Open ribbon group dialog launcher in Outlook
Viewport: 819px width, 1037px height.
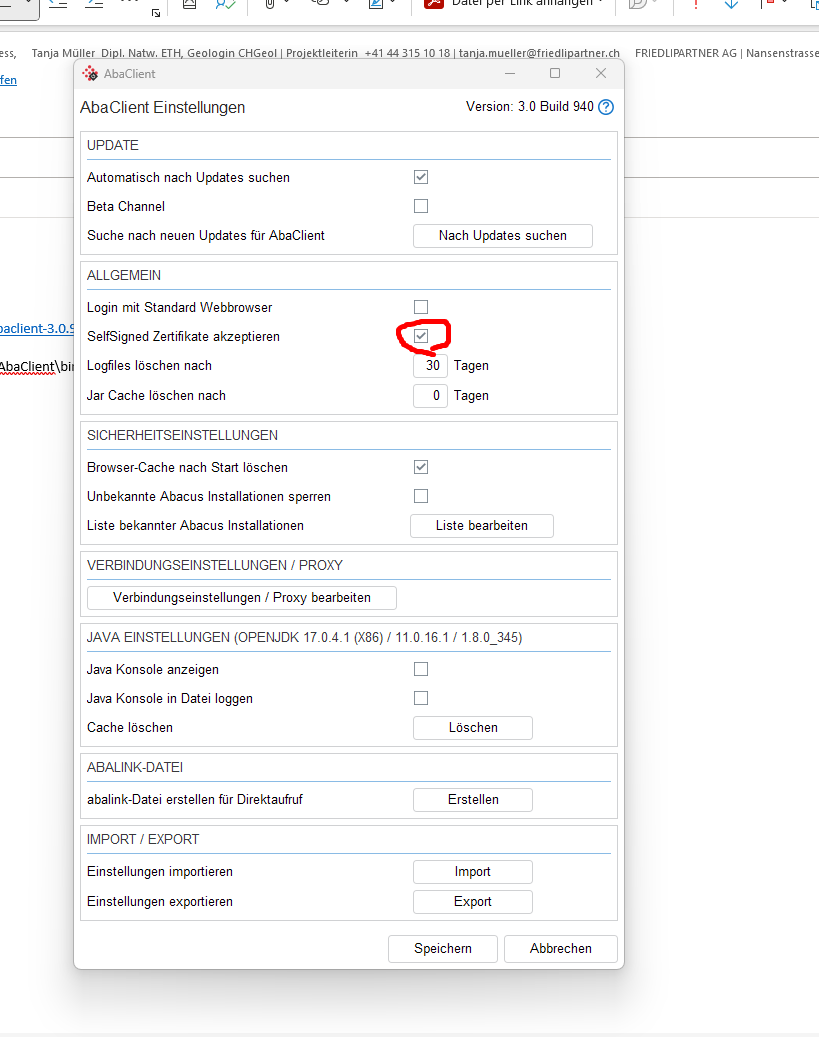[x=156, y=13]
